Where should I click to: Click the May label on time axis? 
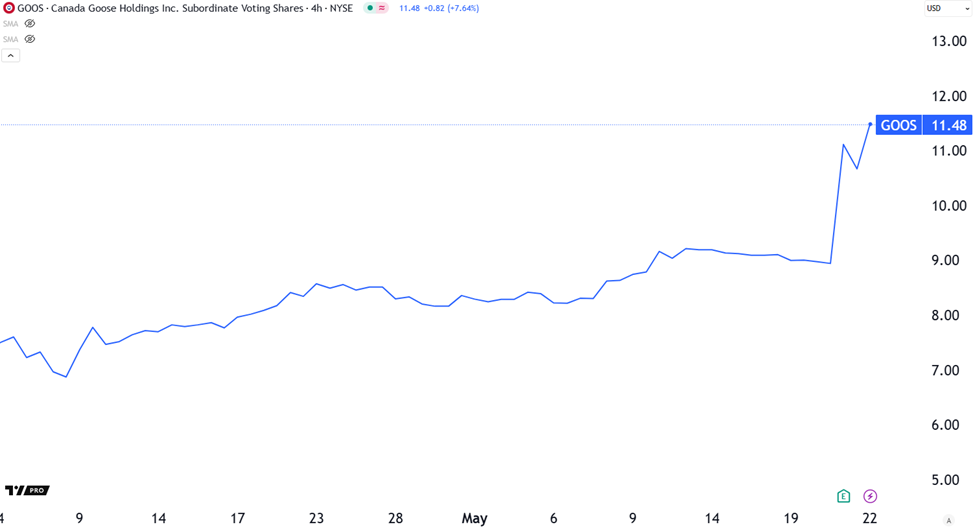[x=474, y=518]
